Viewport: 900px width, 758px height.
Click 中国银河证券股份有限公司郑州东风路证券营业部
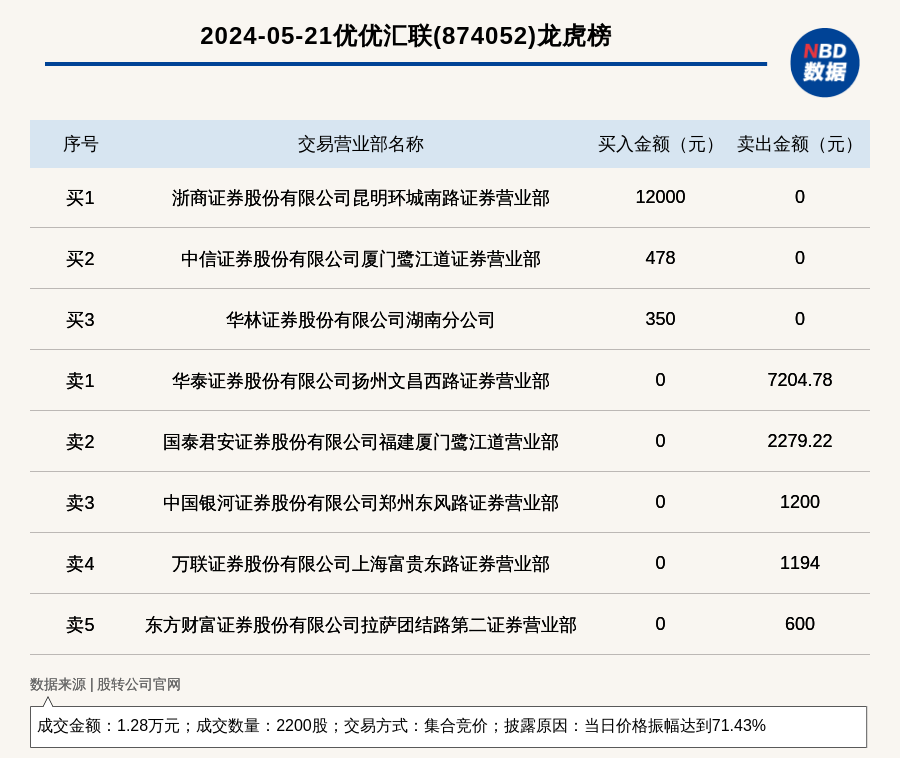(x=360, y=503)
